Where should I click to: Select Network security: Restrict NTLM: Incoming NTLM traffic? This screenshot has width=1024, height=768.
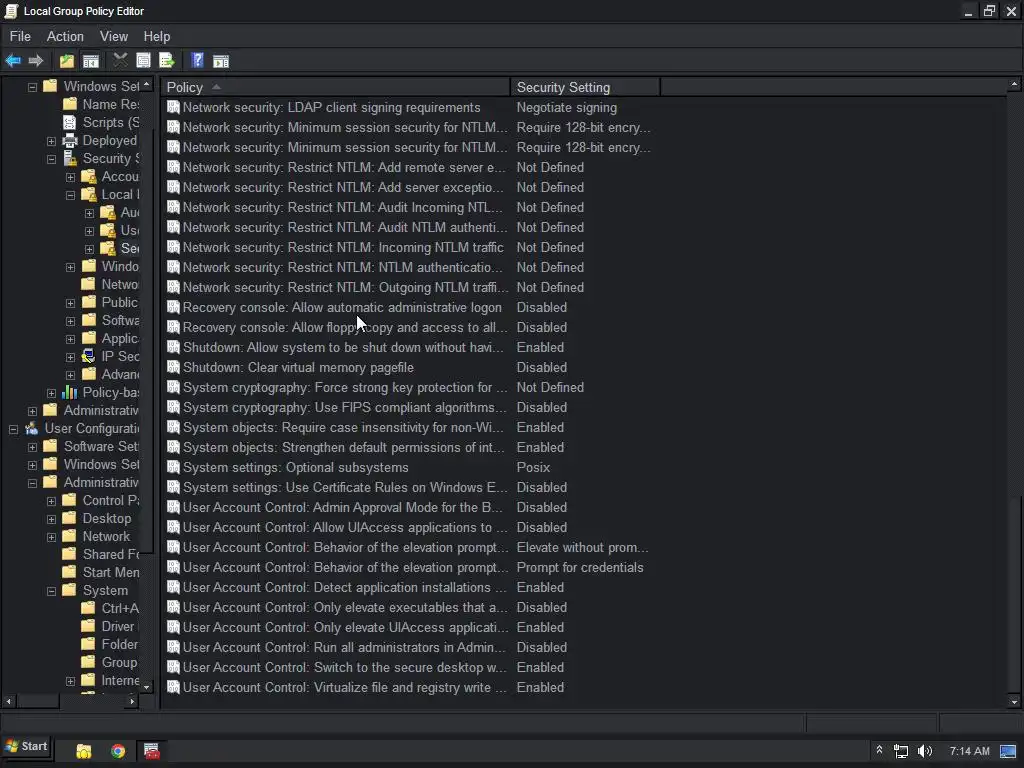pos(343,248)
